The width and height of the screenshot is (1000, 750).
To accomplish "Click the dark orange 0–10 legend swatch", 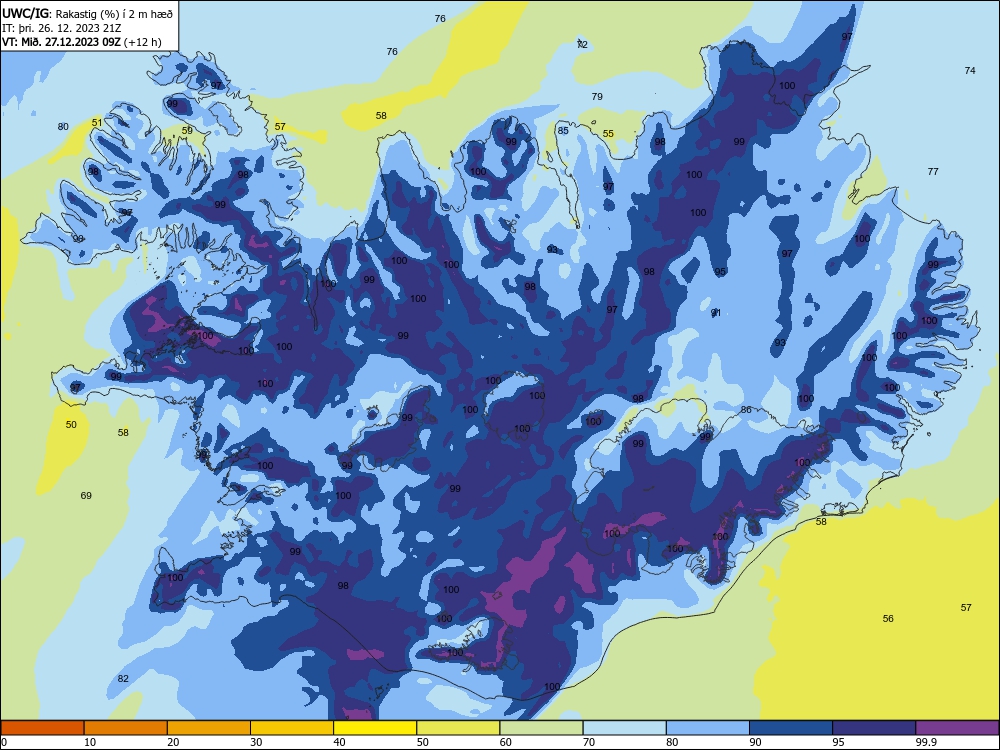I will [x=42, y=728].
